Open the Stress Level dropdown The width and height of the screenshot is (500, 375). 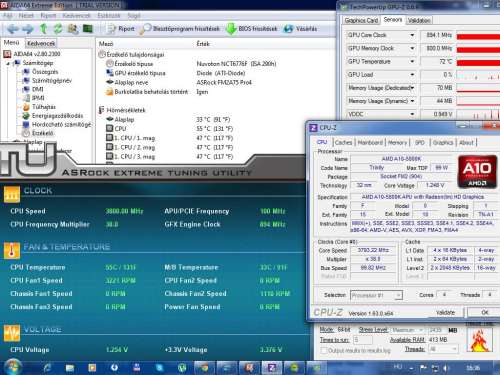[x=408, y=330]
